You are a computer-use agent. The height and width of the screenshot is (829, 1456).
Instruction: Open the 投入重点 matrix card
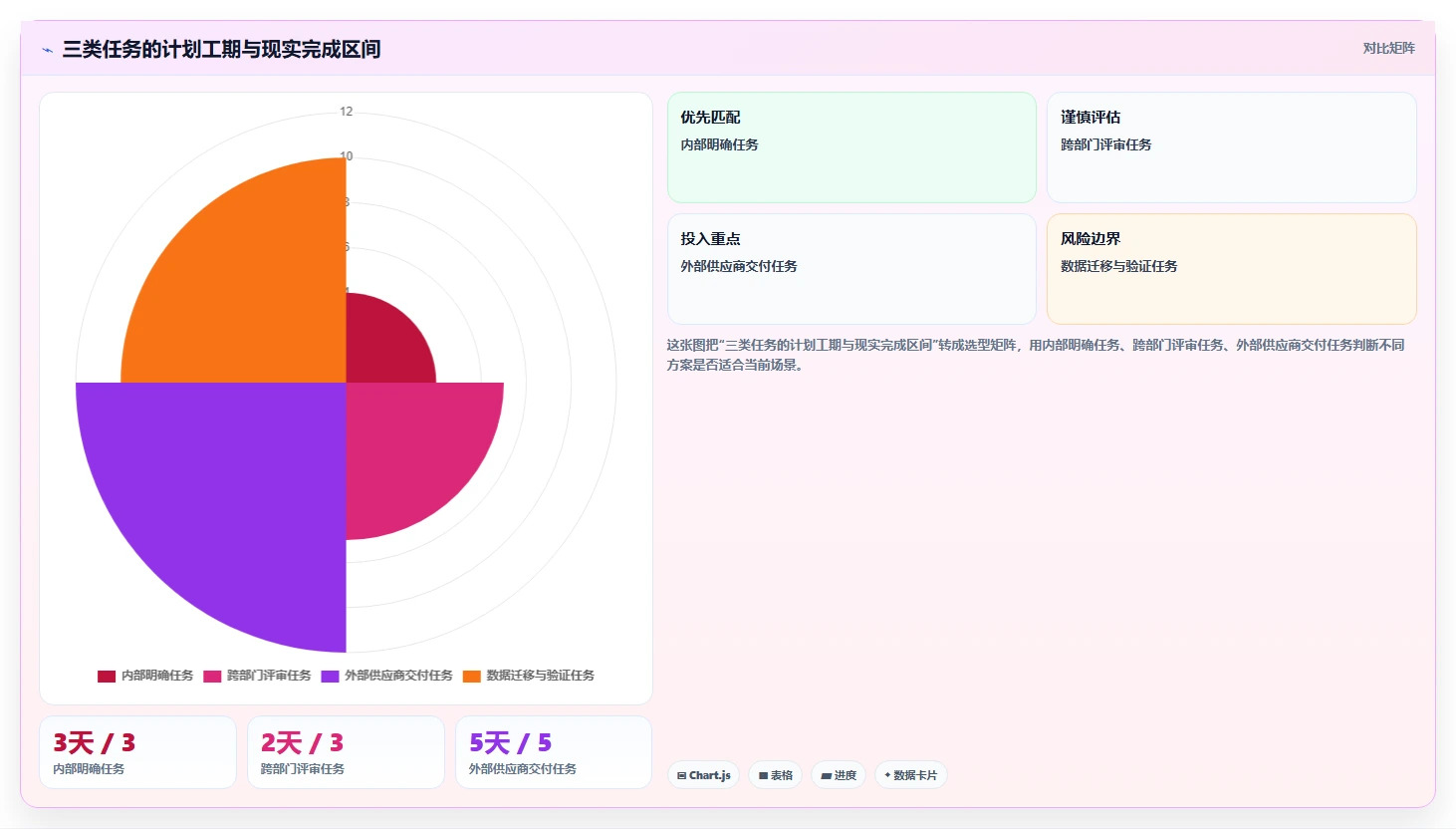pyautogui.click(x=851, y=269)
